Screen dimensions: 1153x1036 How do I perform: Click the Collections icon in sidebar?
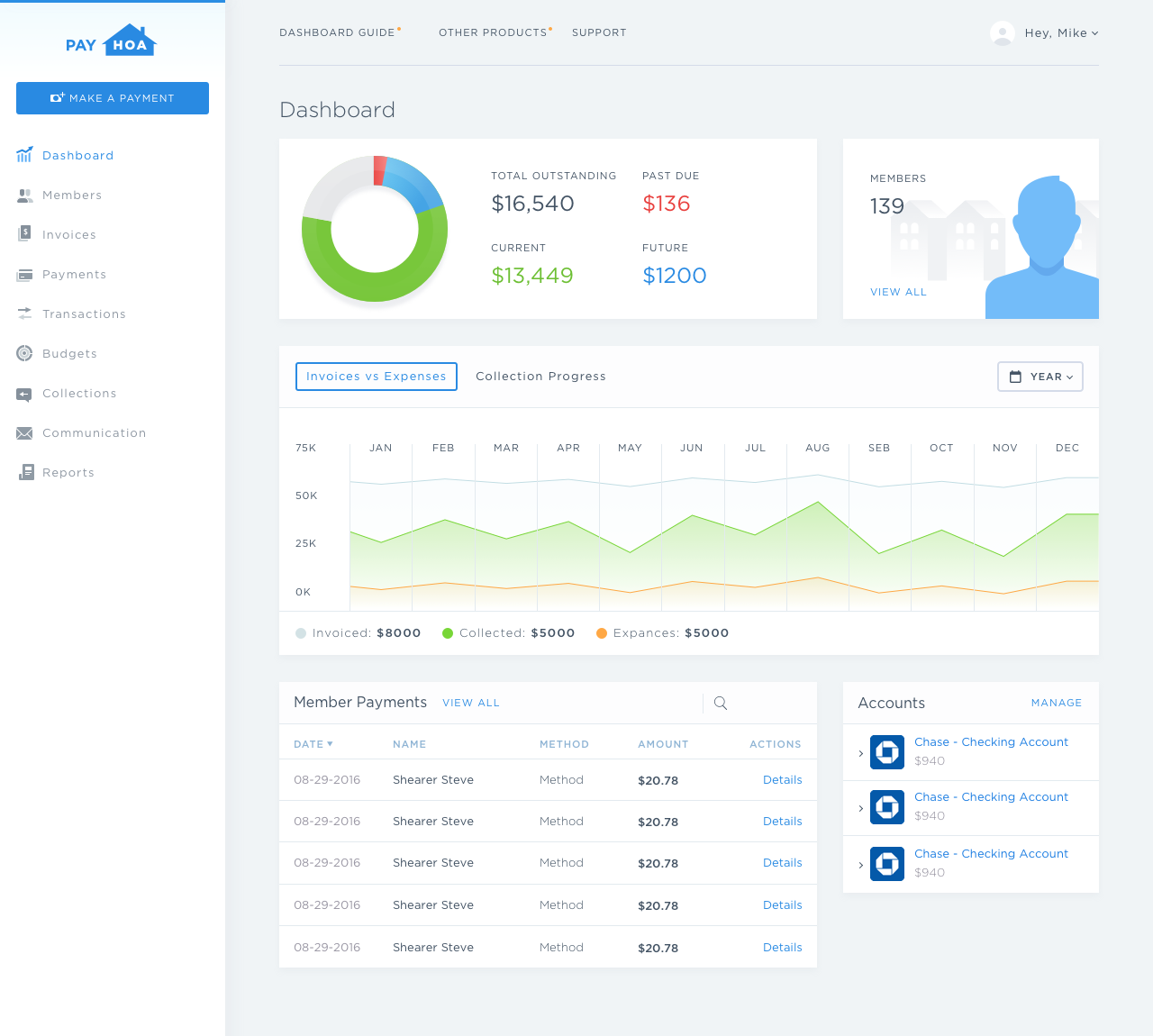24,394
